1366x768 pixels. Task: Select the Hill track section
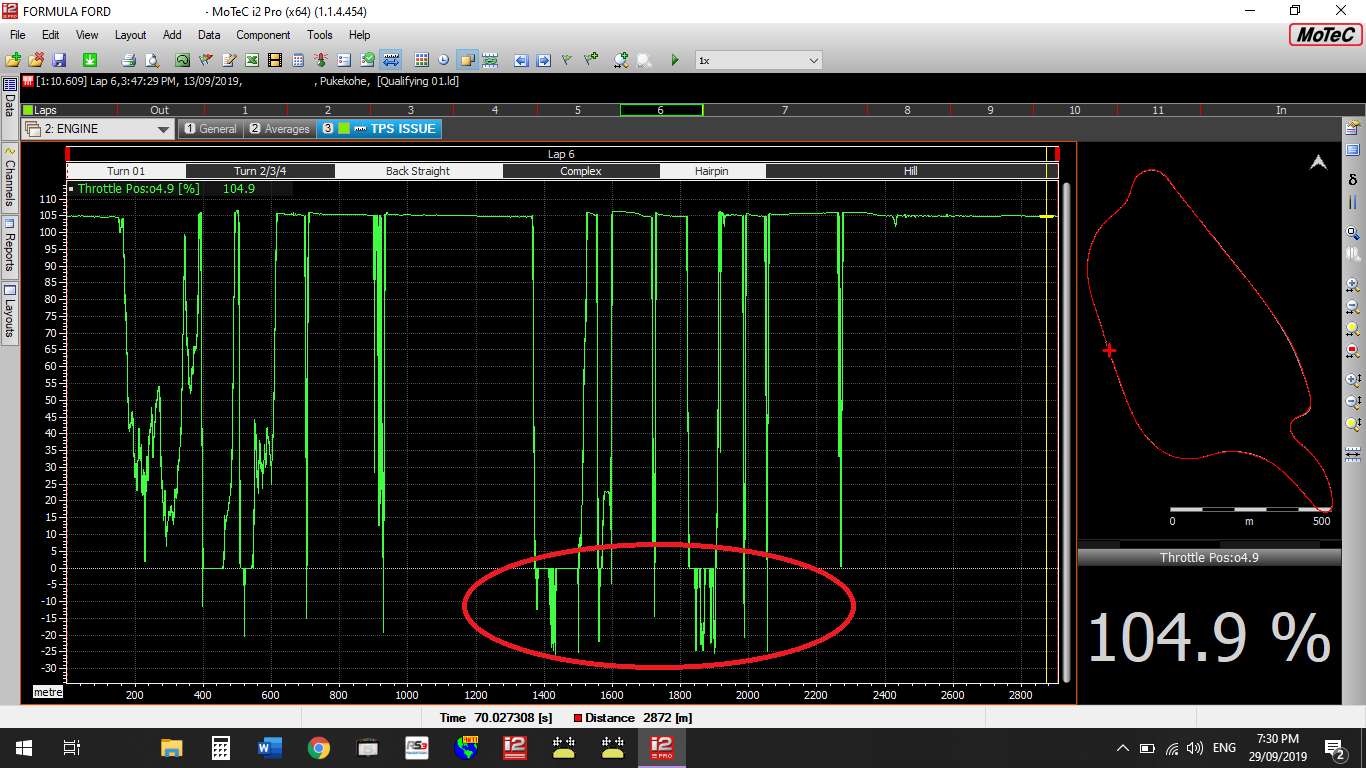tap(910, 171)
